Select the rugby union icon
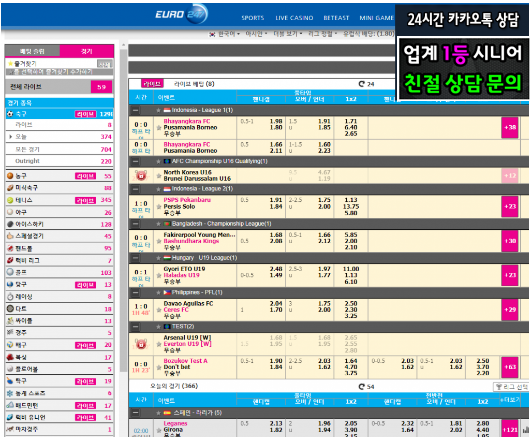Screen dimensions: 531x437 10,417
